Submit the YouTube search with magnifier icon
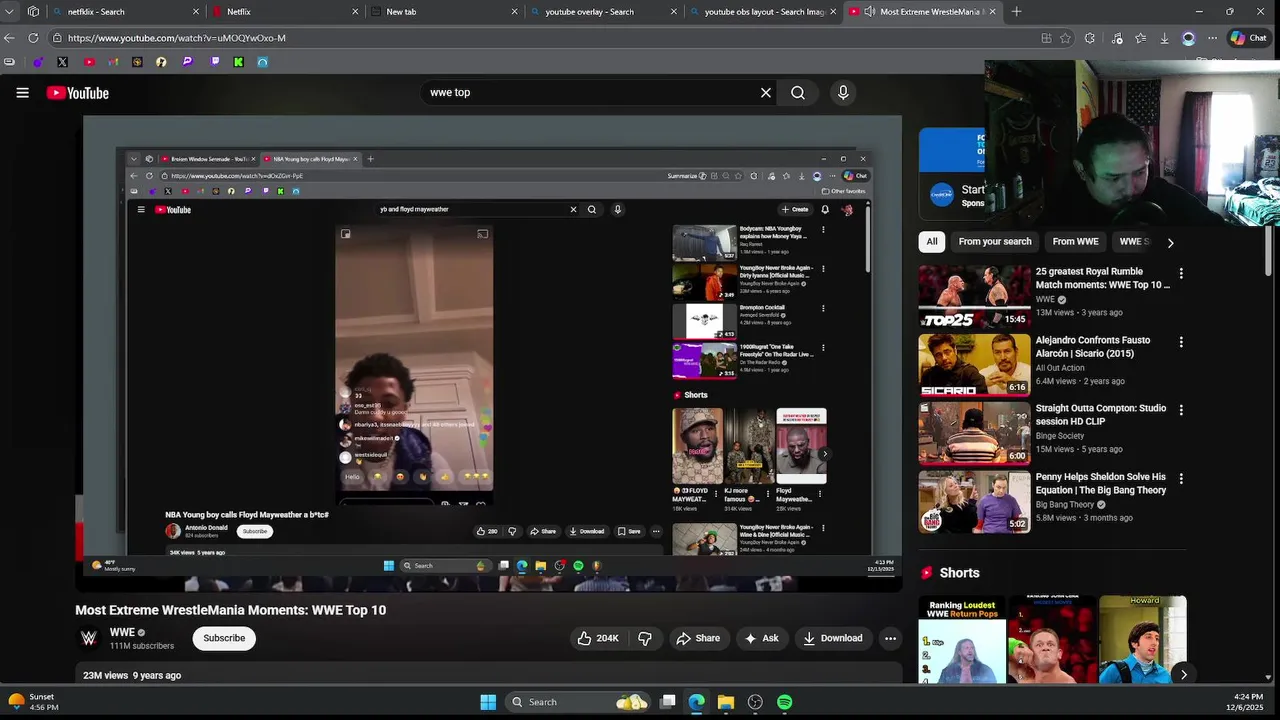This screenshot has width=1280, height=720. 798,92
